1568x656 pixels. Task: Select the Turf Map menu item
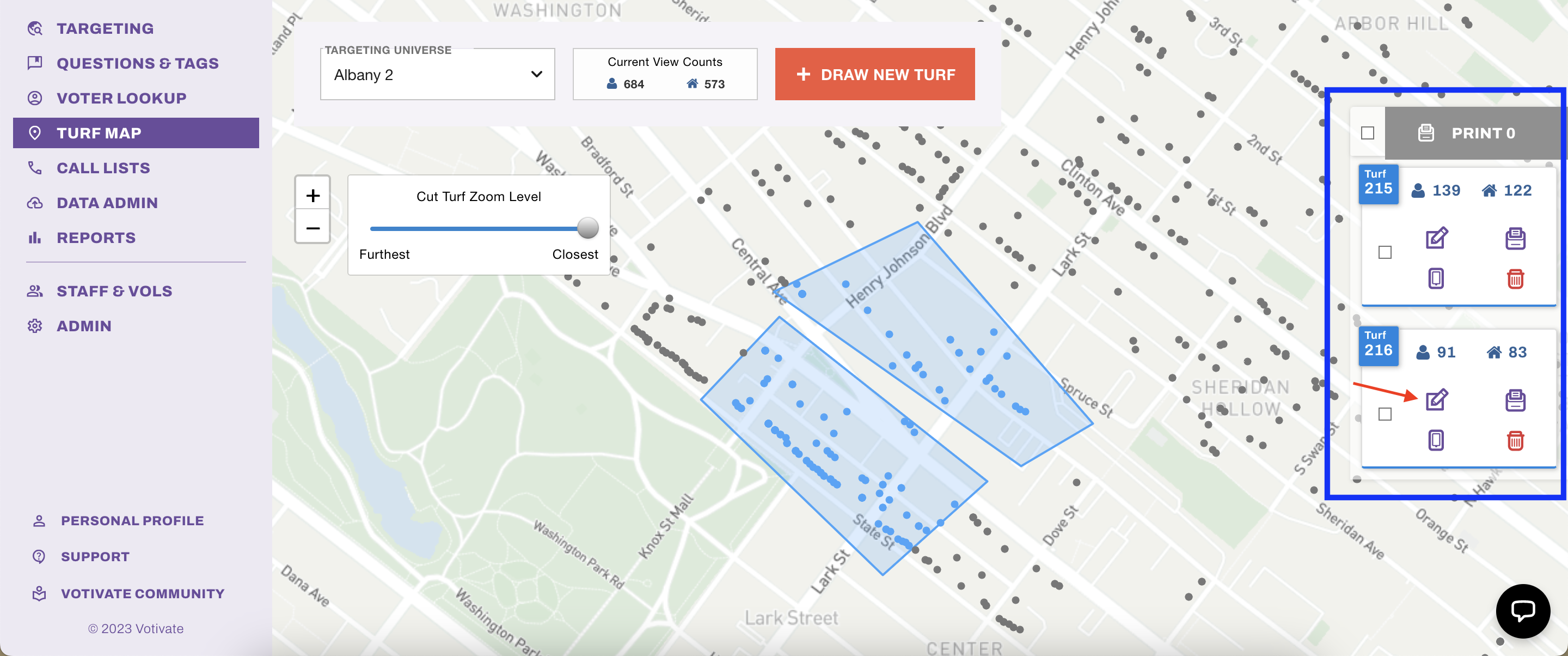click(x=136, y=133)
